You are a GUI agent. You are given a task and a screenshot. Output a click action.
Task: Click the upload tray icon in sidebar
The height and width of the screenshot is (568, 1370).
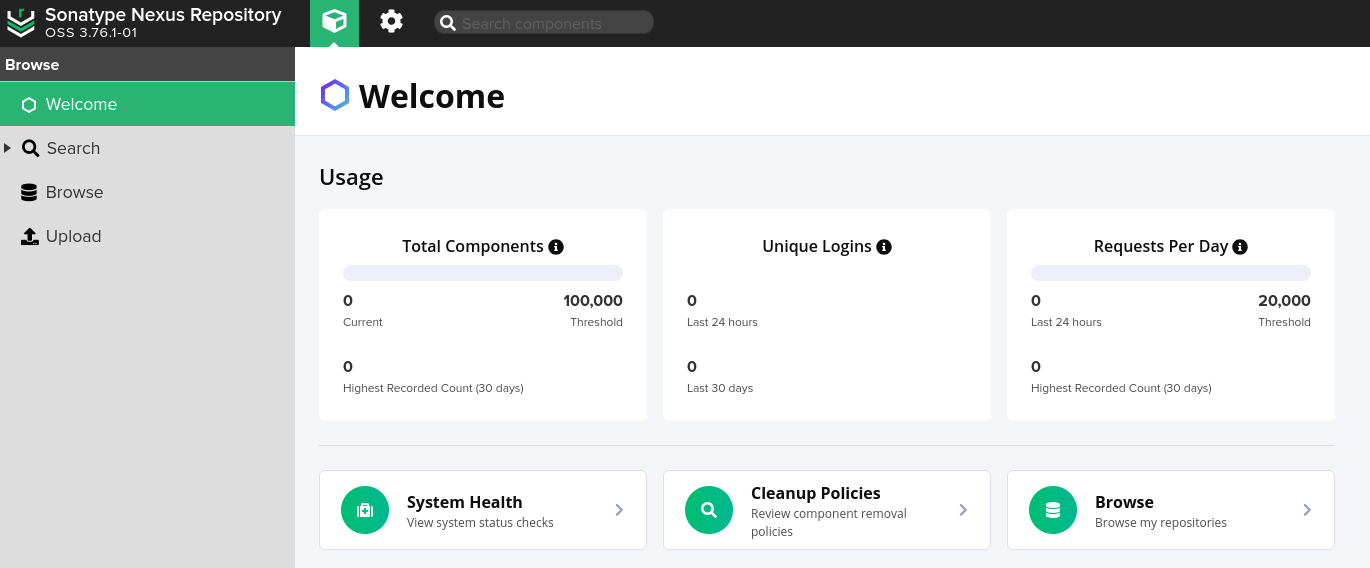30,236
